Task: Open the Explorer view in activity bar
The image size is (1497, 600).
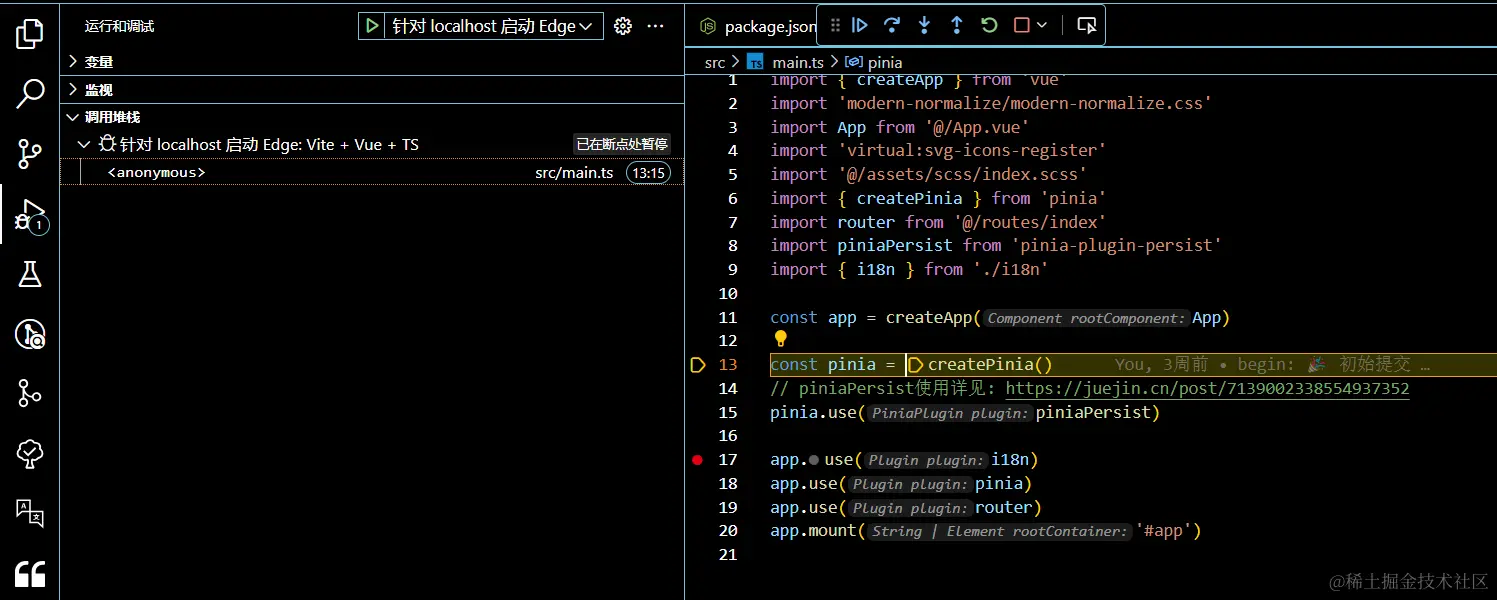Action: tap(30, 34)
